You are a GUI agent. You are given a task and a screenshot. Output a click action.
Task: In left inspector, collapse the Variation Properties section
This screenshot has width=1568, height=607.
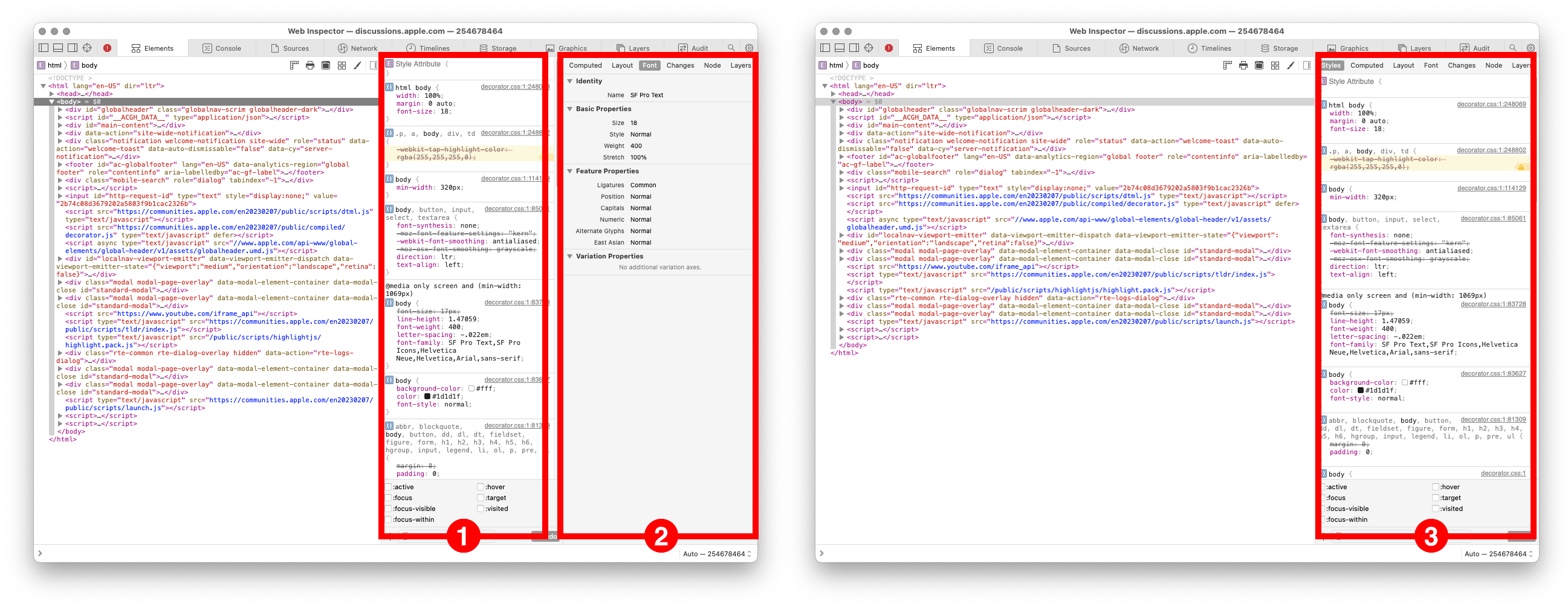(570, 256)
